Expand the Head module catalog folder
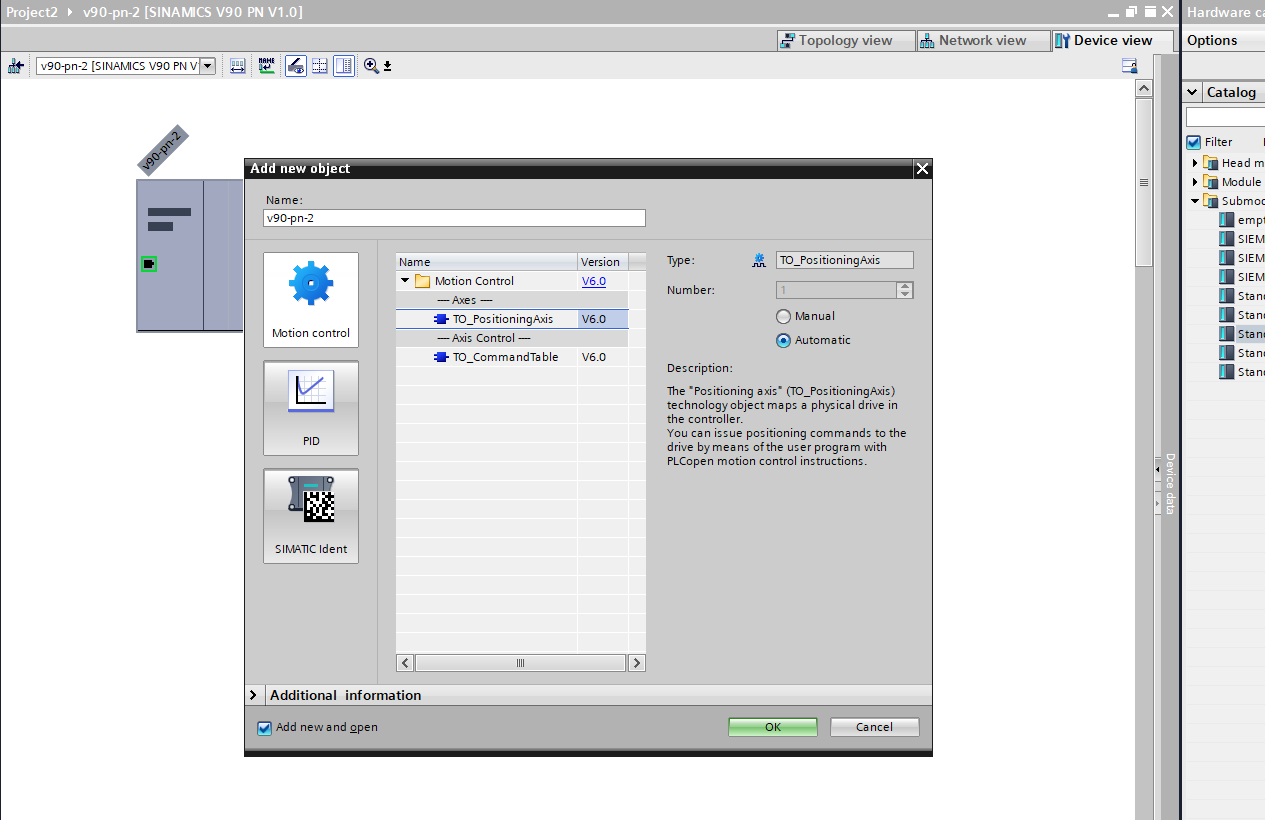Image resolution: width=1265 pixels, height=820 pixels. tap(1195, 163)
